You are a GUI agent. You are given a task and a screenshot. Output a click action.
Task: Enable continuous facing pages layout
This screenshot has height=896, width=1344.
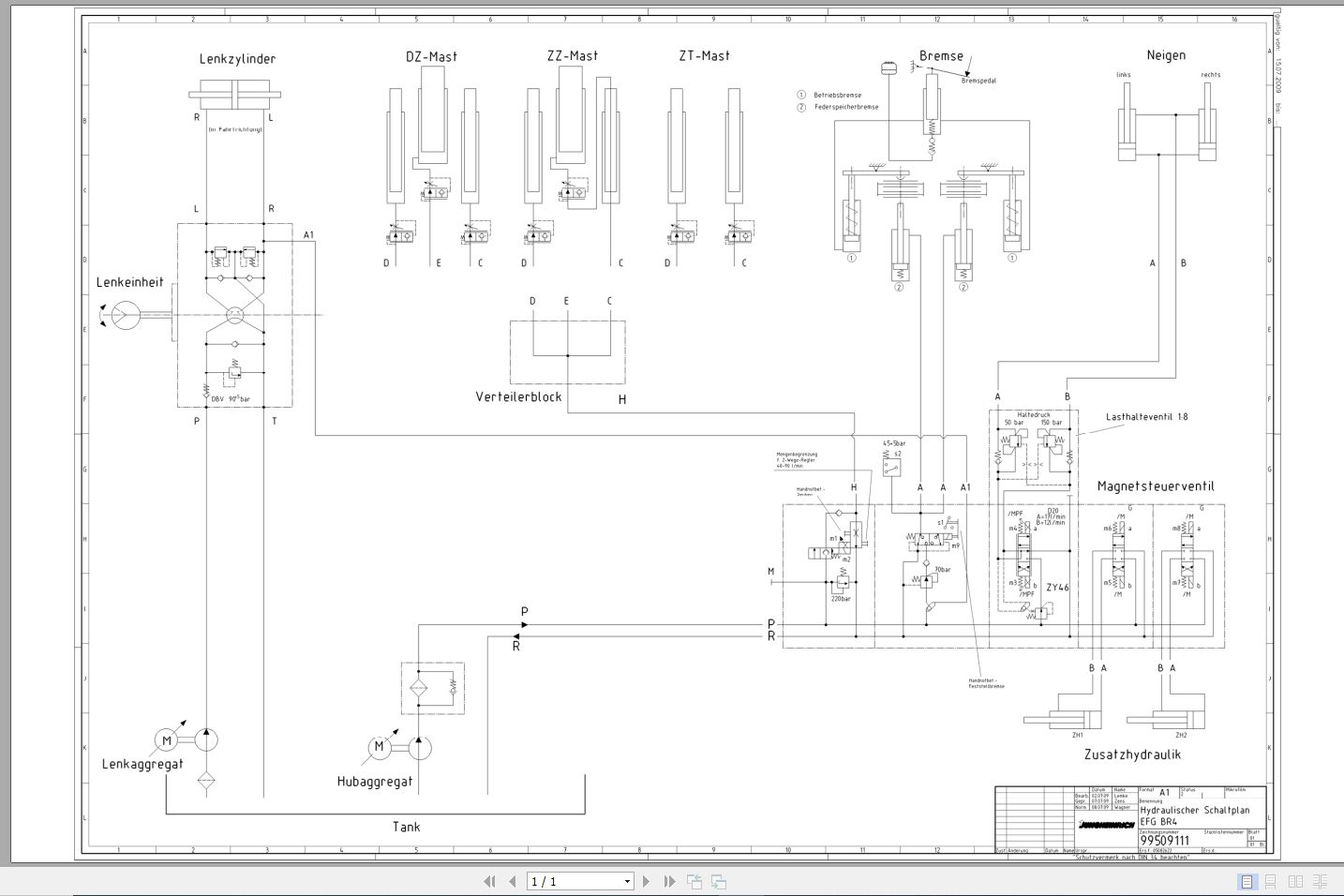(1320, 881)
